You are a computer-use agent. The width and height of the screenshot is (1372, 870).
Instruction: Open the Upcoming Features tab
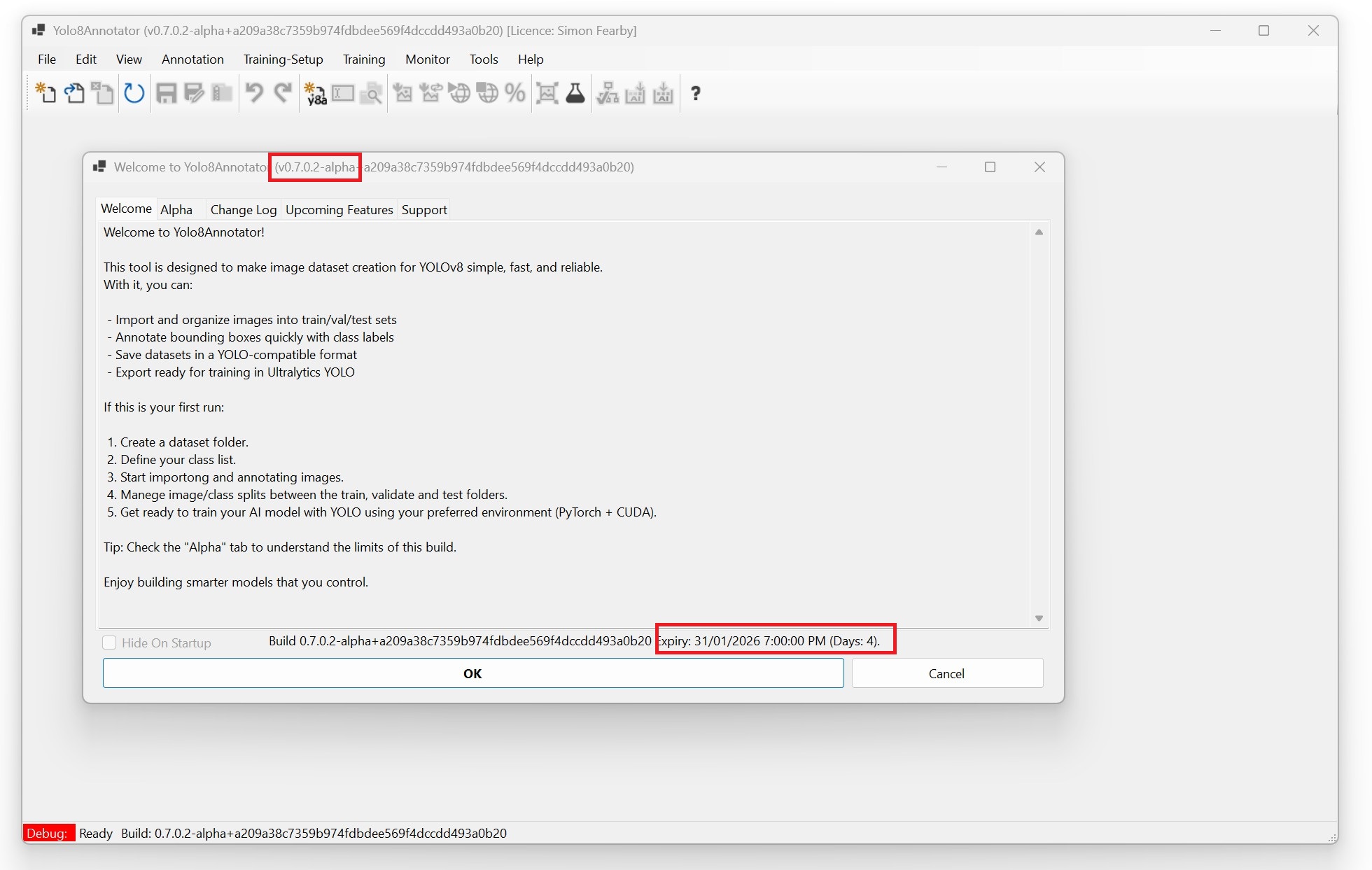click(339, 209)
